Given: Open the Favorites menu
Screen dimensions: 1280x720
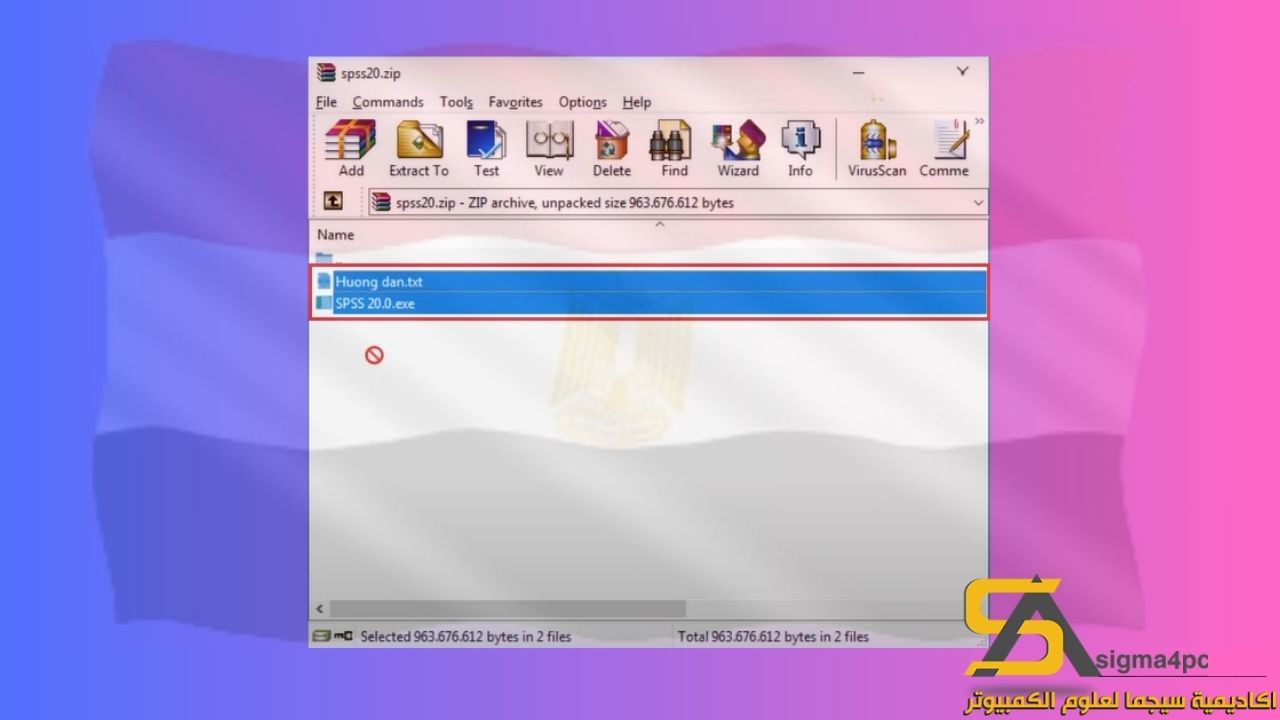Looking at the screenshot, I should pos(515,102).
